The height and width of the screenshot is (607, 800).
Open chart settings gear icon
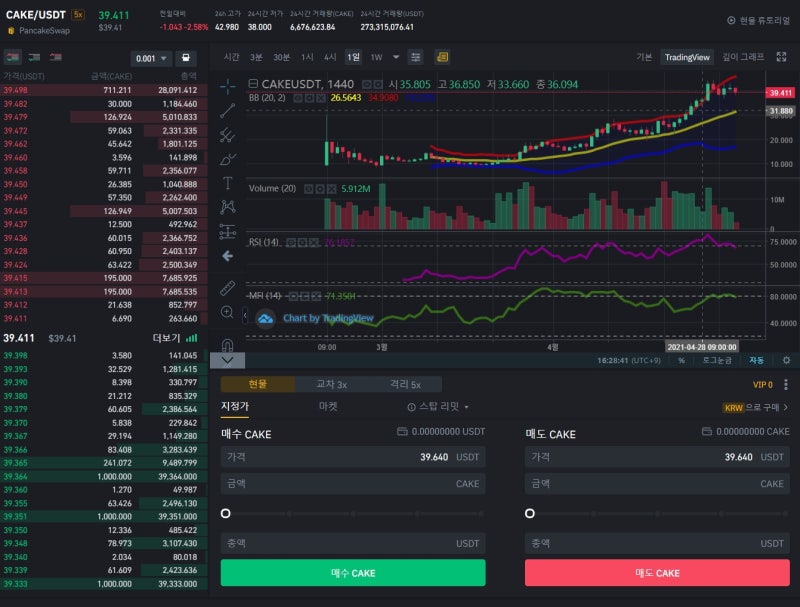point(786,361)
